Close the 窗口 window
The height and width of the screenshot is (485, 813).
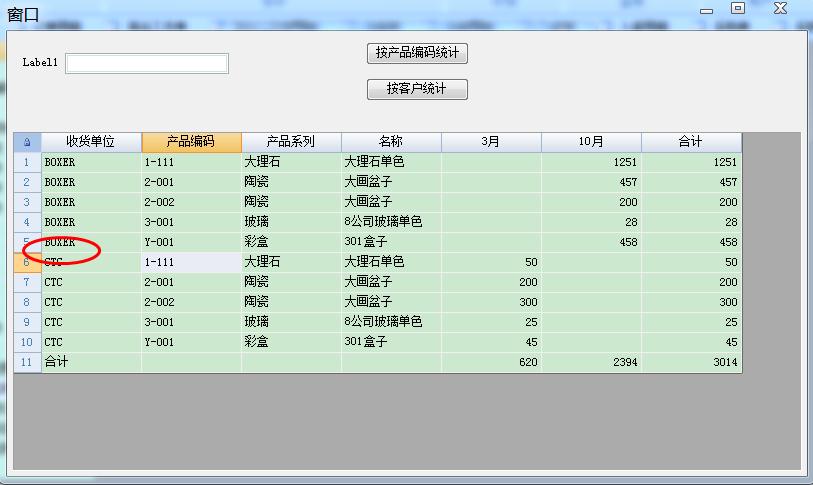(x=780, y=8)
